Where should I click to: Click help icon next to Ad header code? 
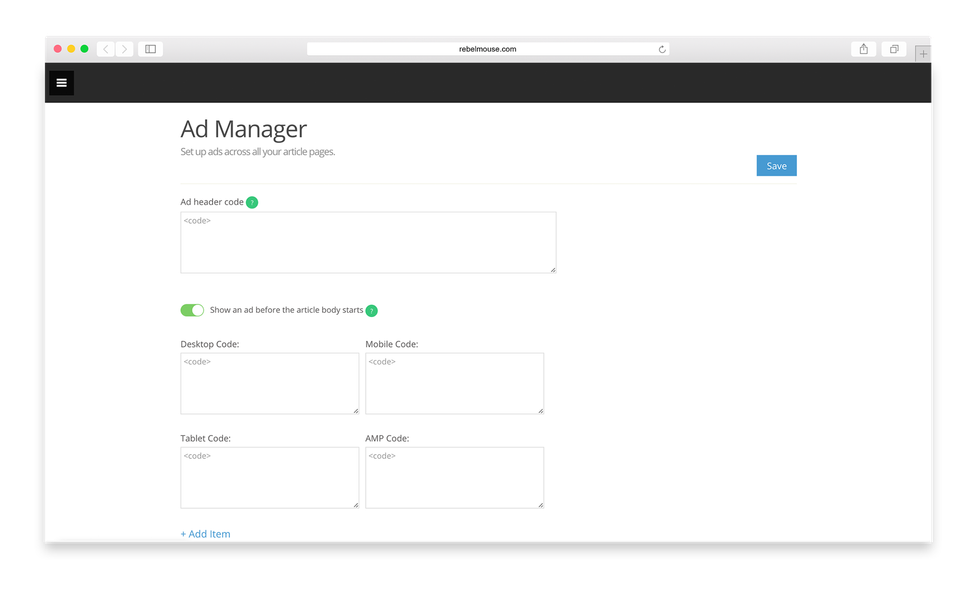coord(252,202)
